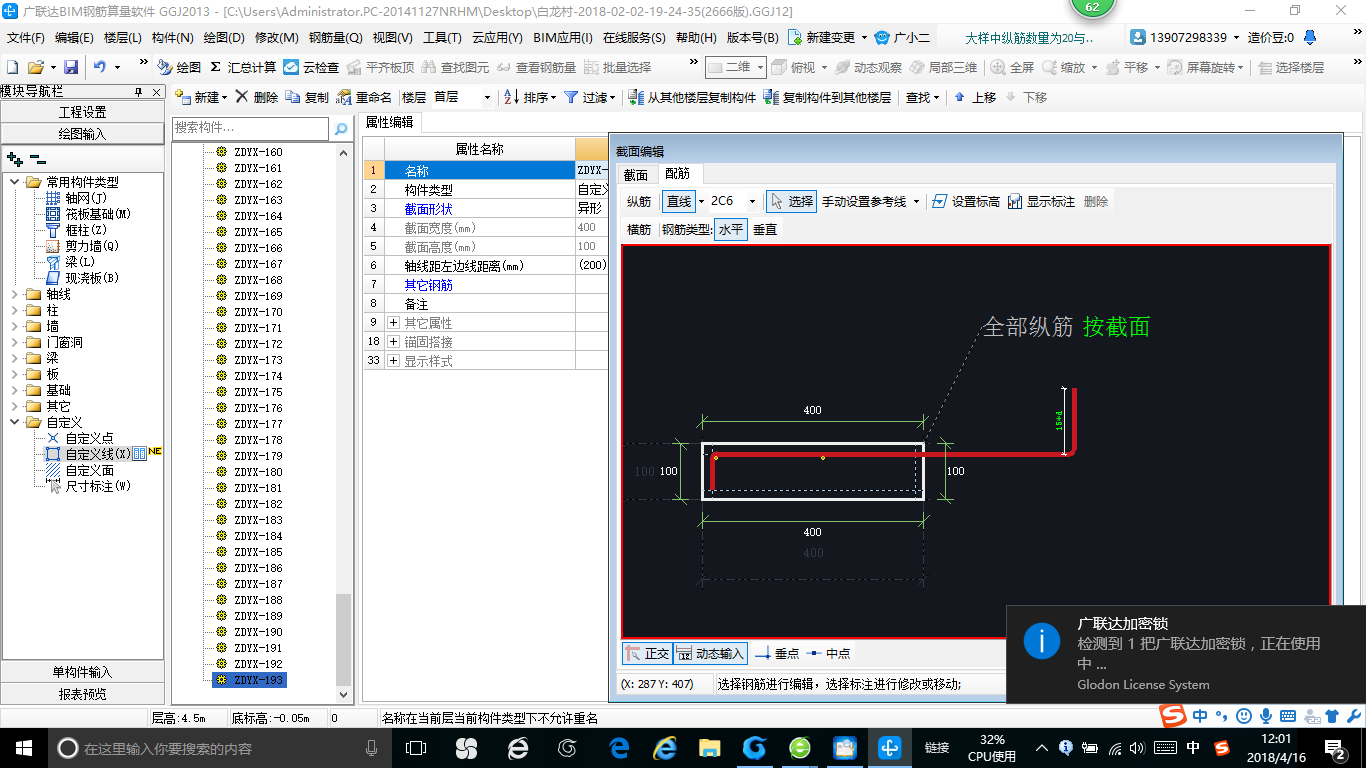Toggle 正交 orthogonal mode
This screenshot has height=768, width=1366.
647,654
